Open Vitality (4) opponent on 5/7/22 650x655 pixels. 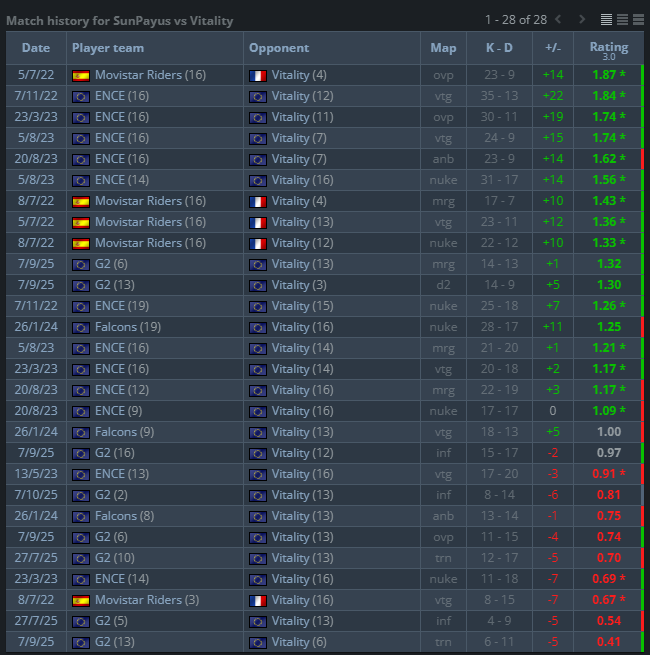[x=299, y=75]
